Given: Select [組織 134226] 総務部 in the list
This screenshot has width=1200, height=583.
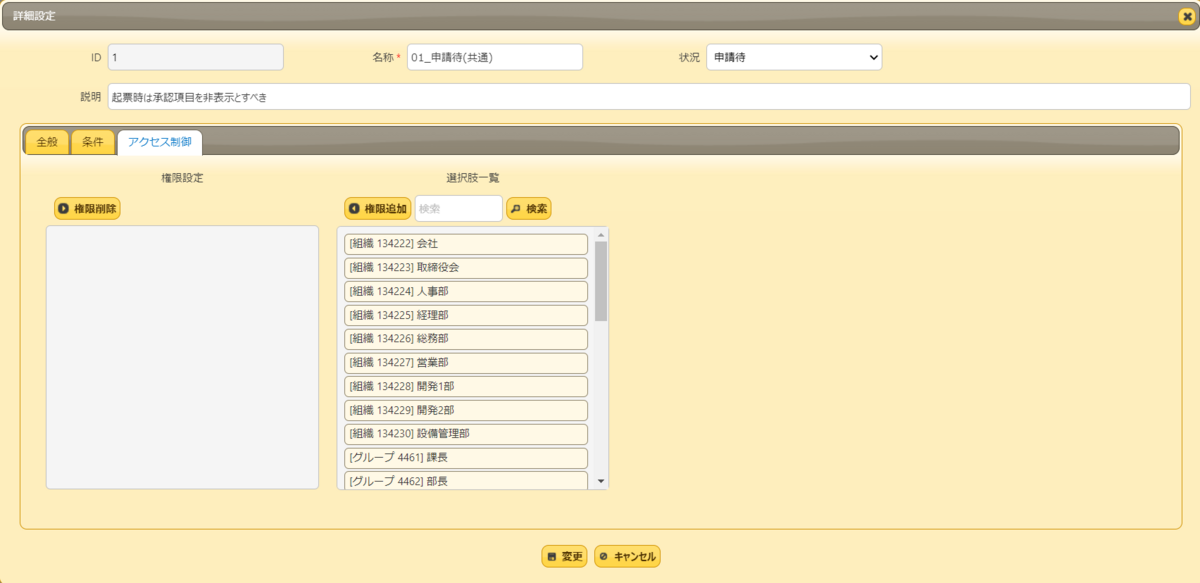Looking at the screenshot, I should 466,339.
